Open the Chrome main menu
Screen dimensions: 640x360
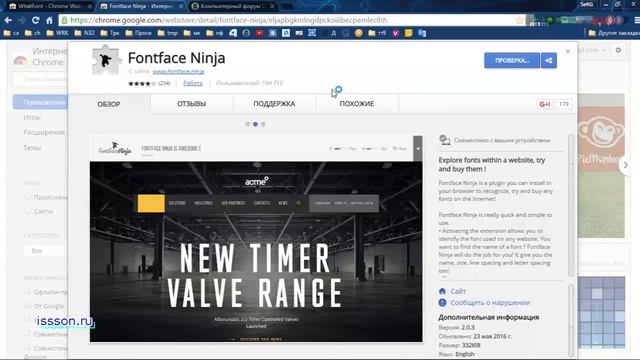tap(637, 20)
